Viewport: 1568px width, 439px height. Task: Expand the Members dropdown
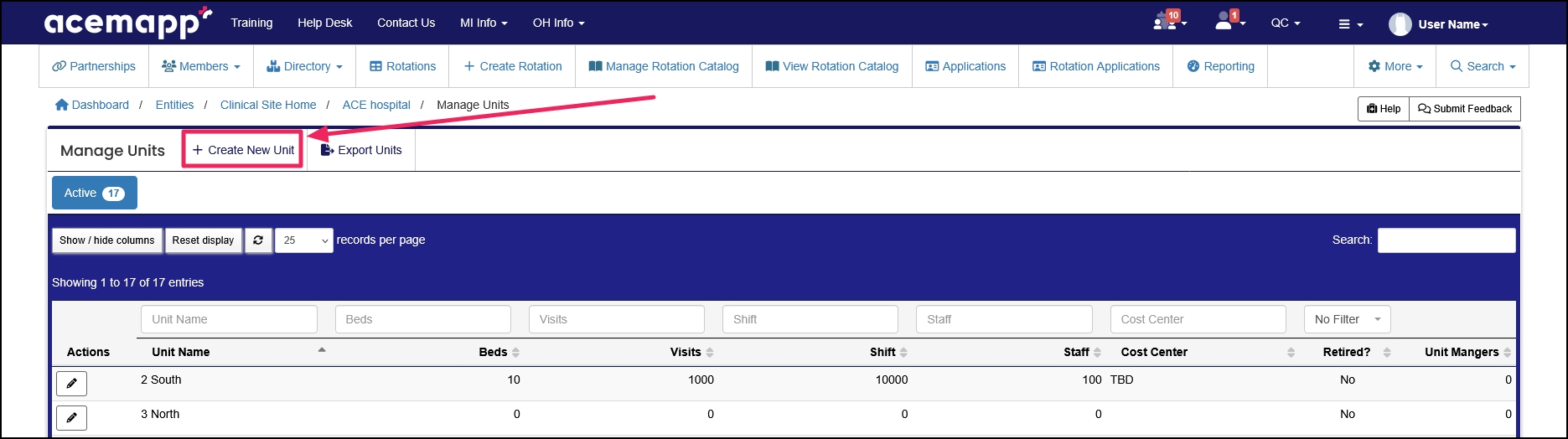coord(201,66)
